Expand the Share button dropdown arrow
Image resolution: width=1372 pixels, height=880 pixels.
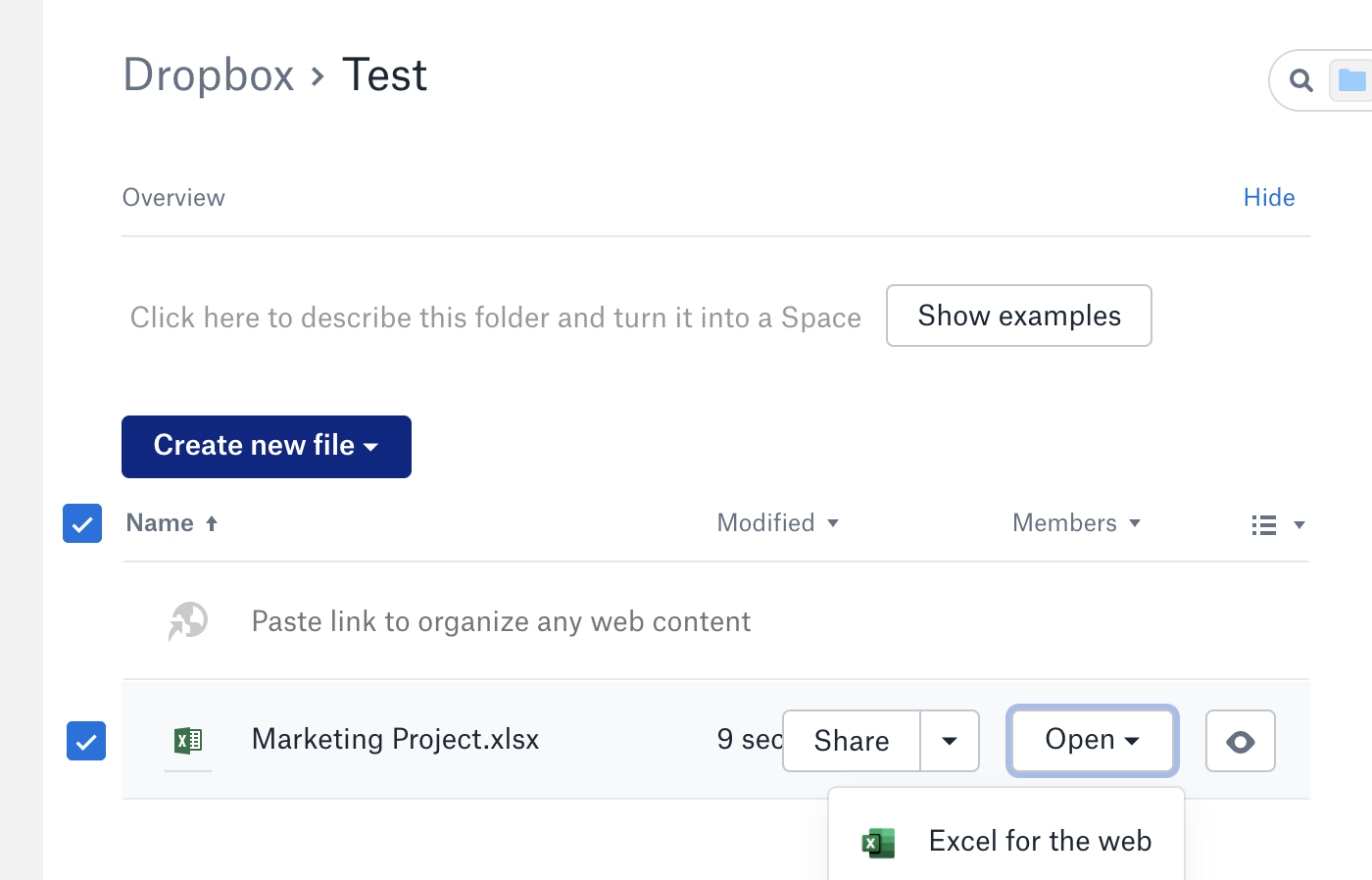[949, 741]
